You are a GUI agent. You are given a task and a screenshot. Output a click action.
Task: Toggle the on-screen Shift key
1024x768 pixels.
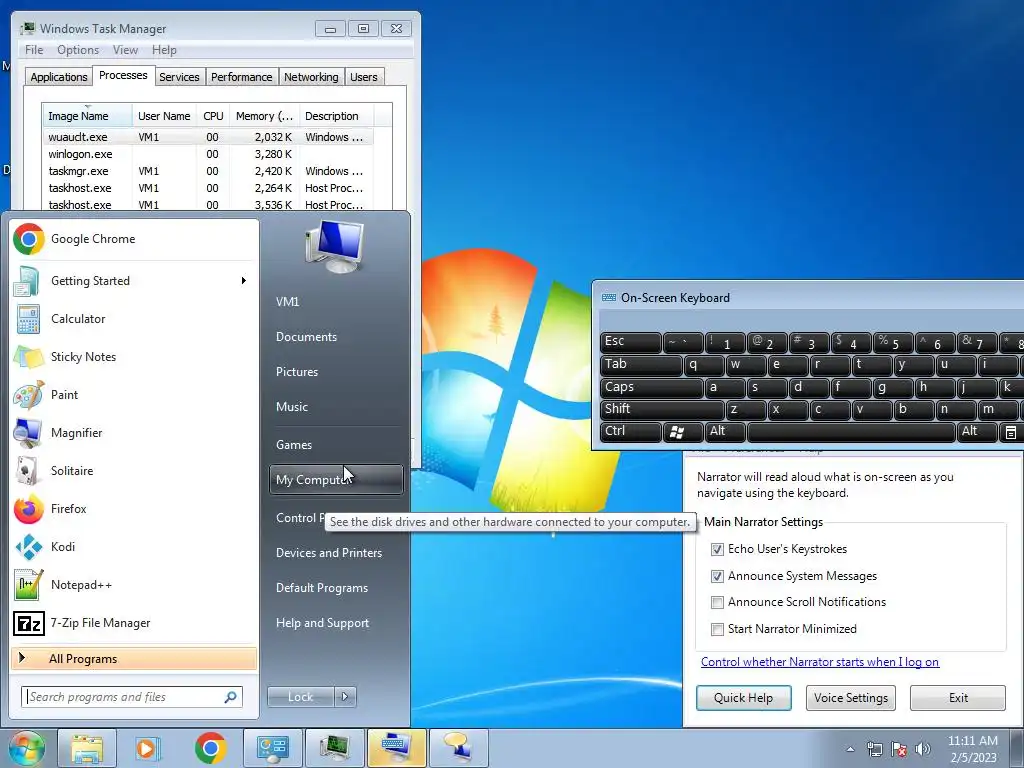click(662, 409)
